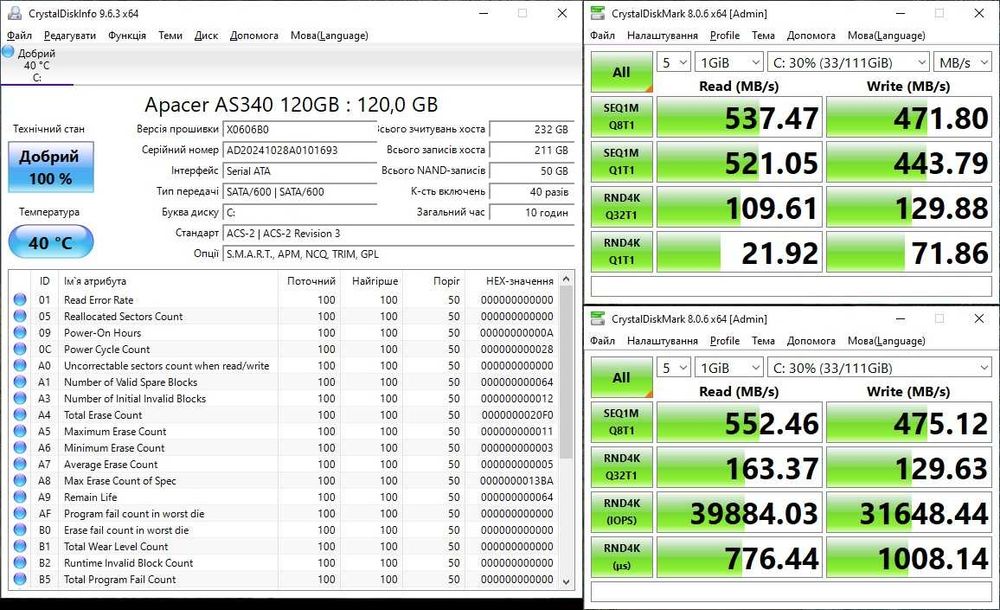Image resolution: width=1000 pixels, height=610 pixels.
Task: Click firmware version field X0606B0
Action: click(x=300, y=129)
